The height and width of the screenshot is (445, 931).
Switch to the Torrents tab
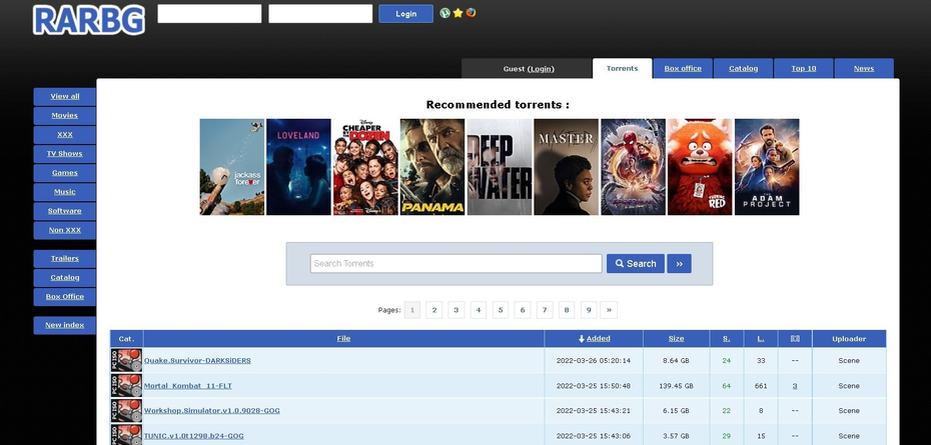click(622, 68)
